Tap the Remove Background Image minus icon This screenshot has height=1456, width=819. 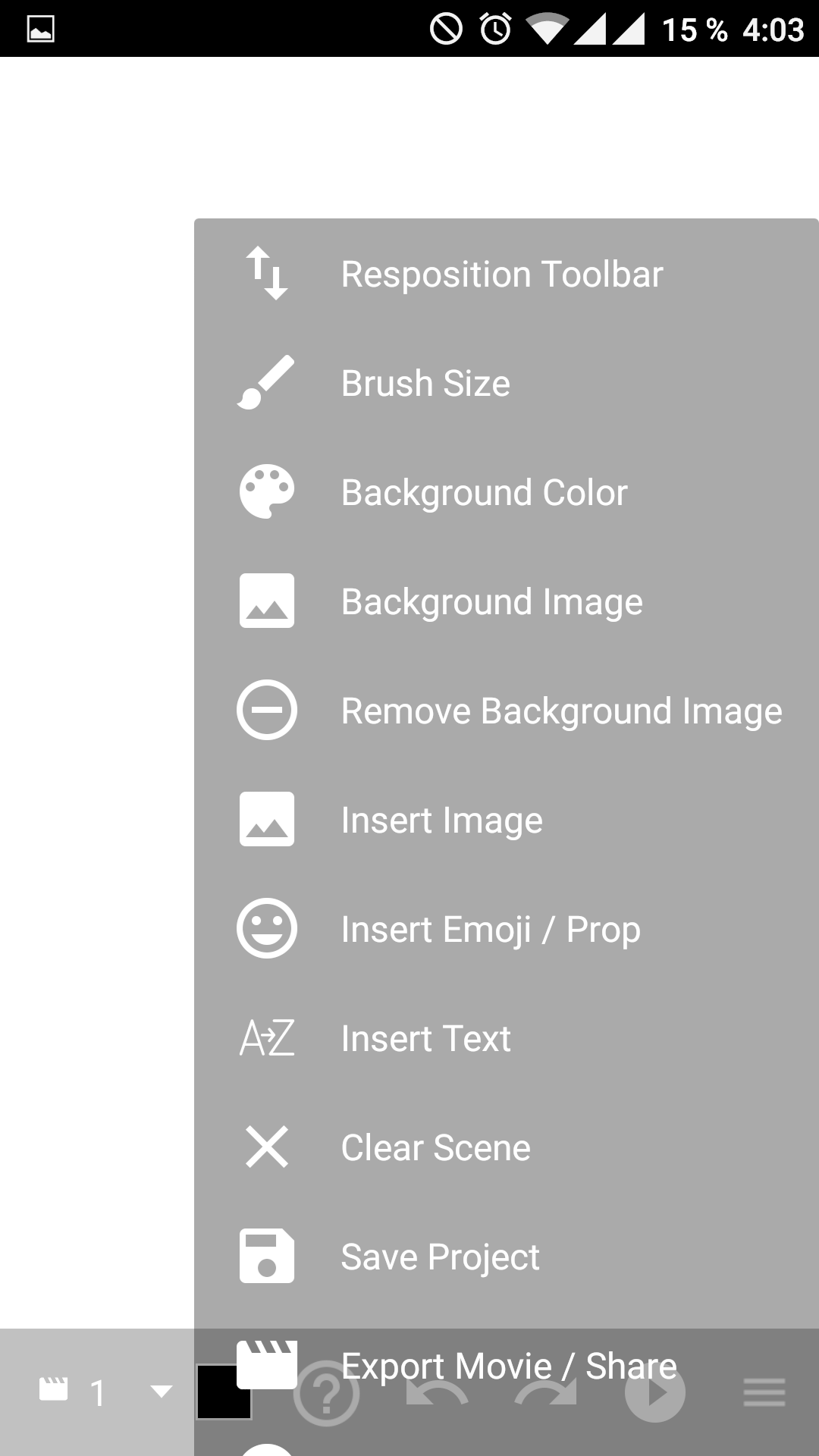pos(266,711)
